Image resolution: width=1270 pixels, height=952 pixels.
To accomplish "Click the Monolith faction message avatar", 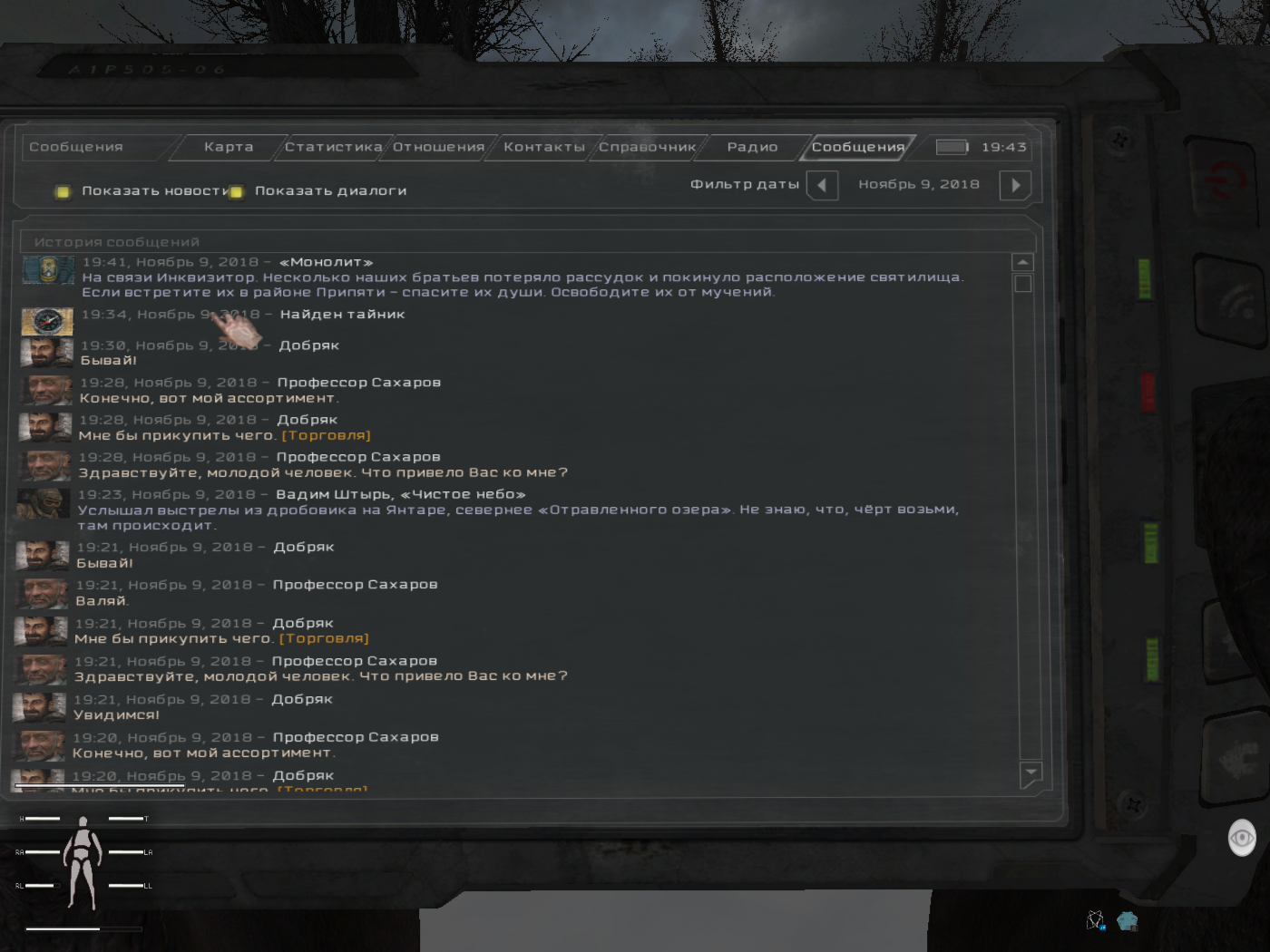I will 48,270.
